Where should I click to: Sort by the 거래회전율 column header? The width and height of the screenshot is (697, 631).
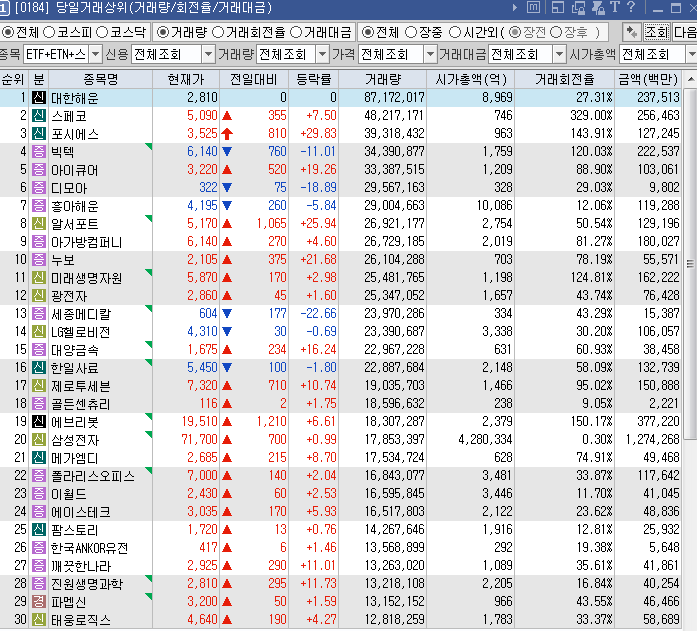point(565,80)
